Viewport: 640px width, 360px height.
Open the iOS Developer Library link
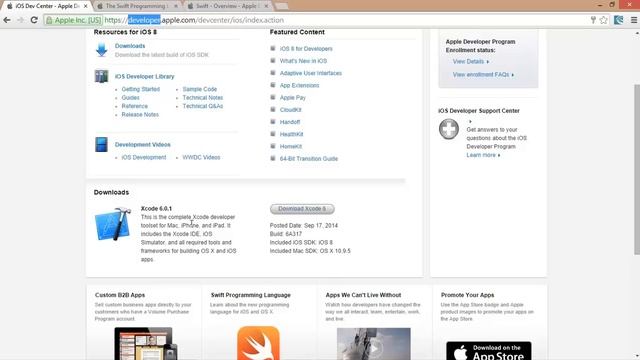144,76
